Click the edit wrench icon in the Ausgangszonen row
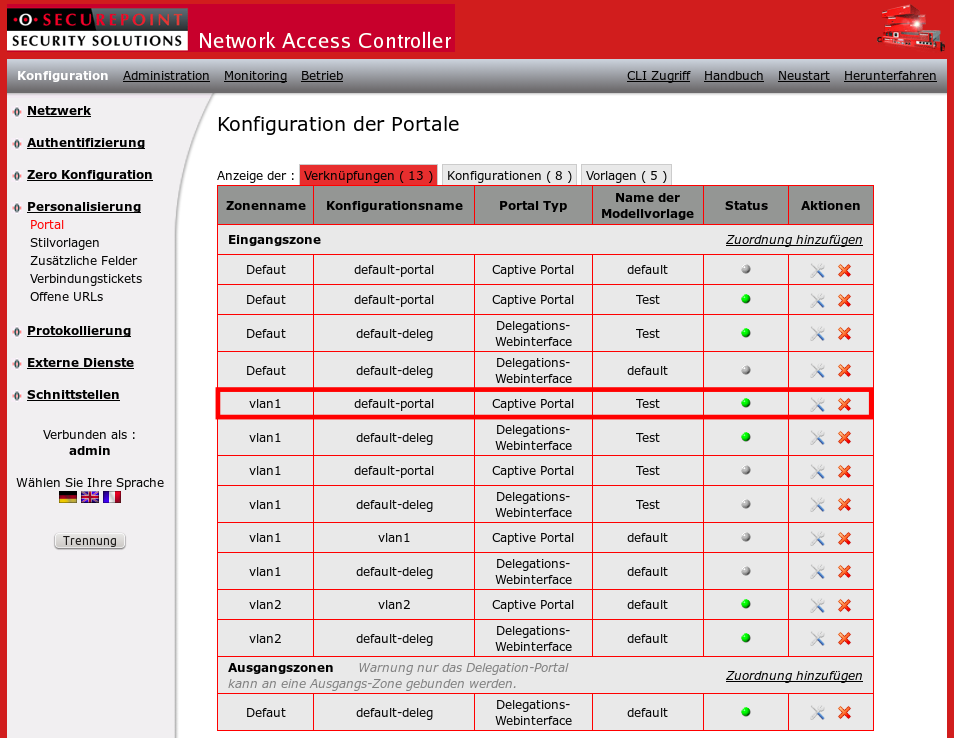Image resolution: width=954 pixels, height=738 pixels. tap(816, 712)
